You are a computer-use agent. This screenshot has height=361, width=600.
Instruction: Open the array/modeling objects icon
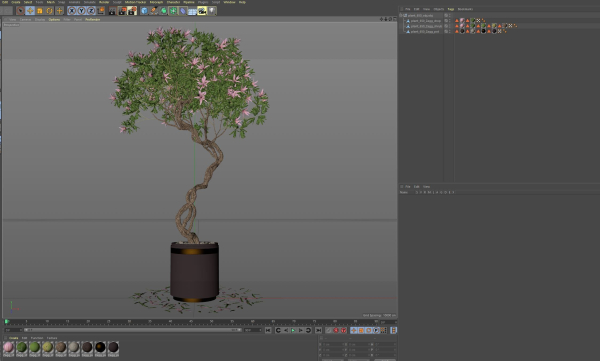[173, 11]
